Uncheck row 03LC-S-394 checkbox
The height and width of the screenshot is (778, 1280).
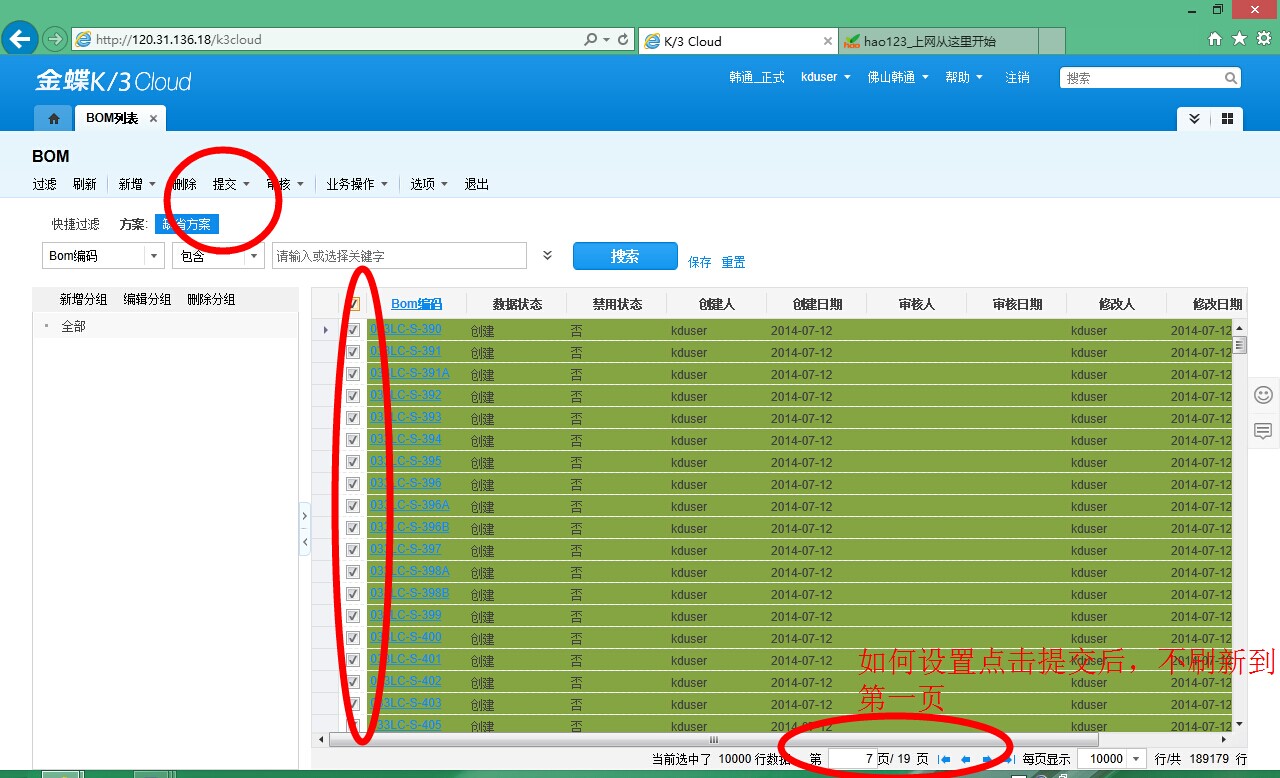click(353, 439)
